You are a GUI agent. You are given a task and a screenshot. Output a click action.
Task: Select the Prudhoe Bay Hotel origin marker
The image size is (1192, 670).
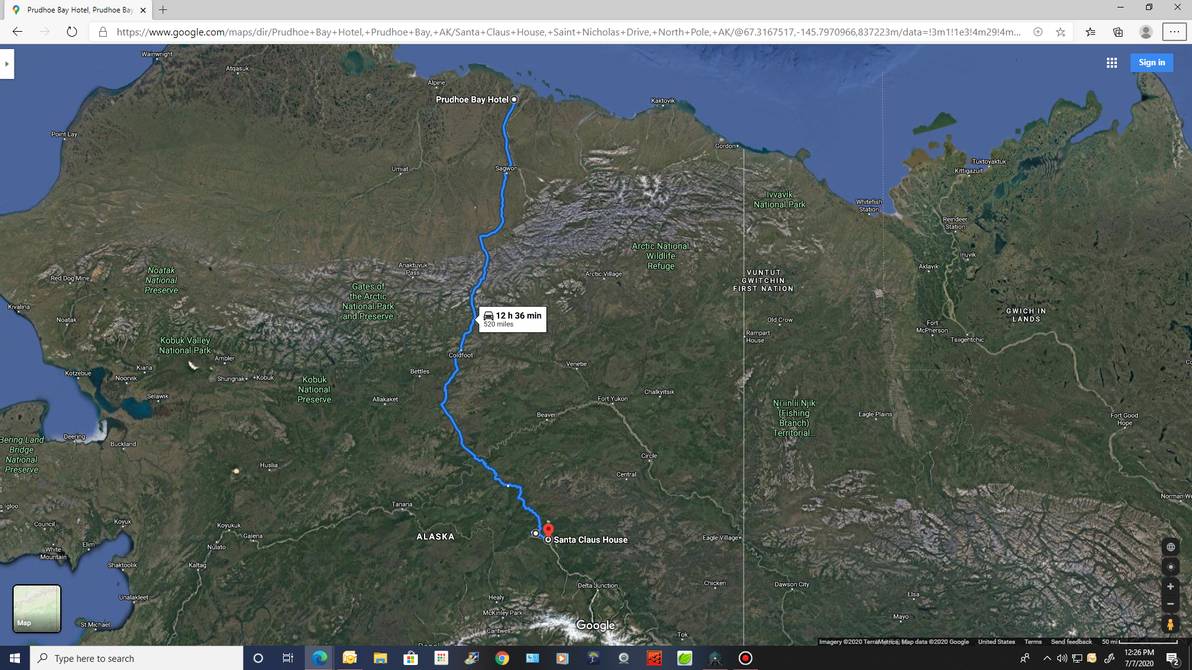click(x=514, y=100)
